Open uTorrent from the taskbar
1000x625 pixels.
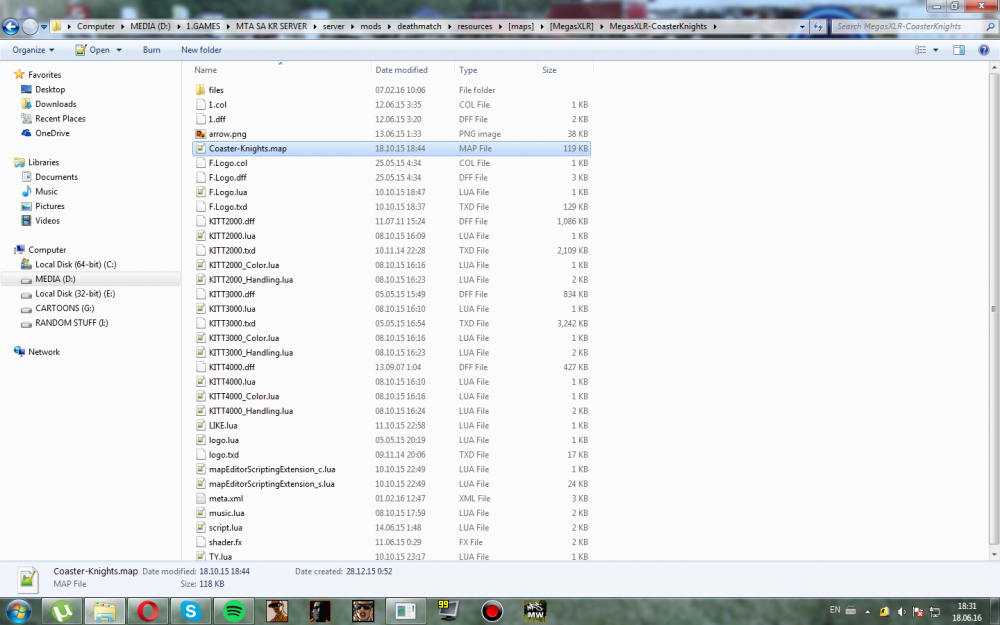[x=60, y=610]
